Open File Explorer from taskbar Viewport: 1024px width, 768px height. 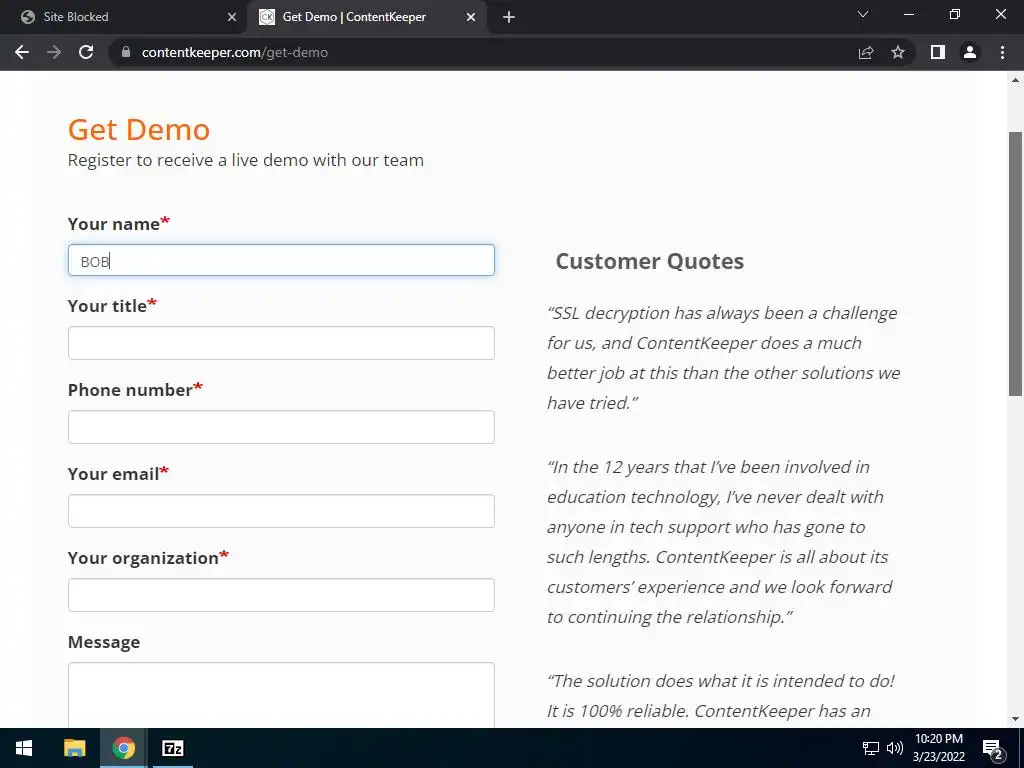(74, 748)
